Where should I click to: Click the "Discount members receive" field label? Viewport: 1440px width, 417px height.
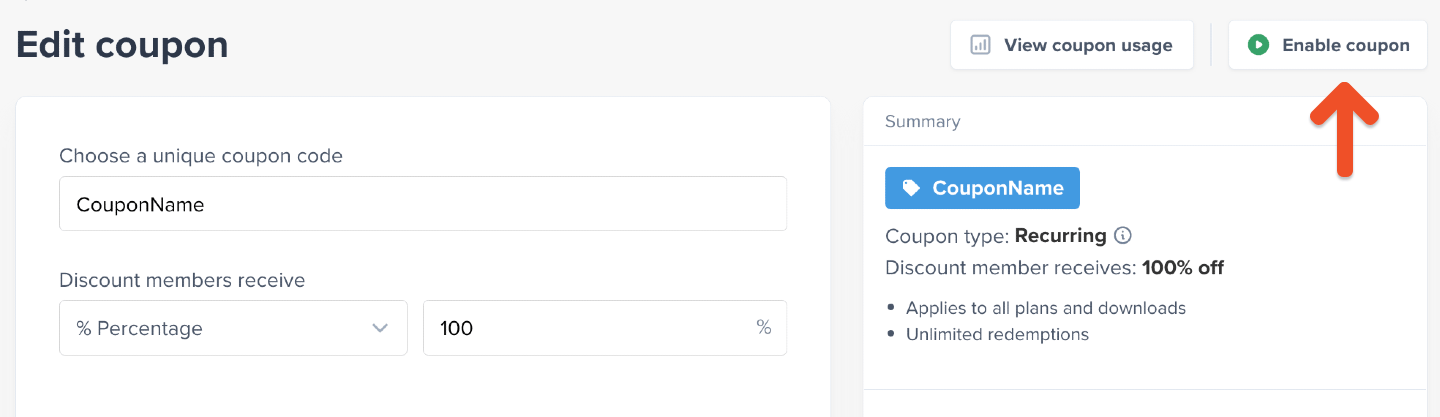point(182,280)
